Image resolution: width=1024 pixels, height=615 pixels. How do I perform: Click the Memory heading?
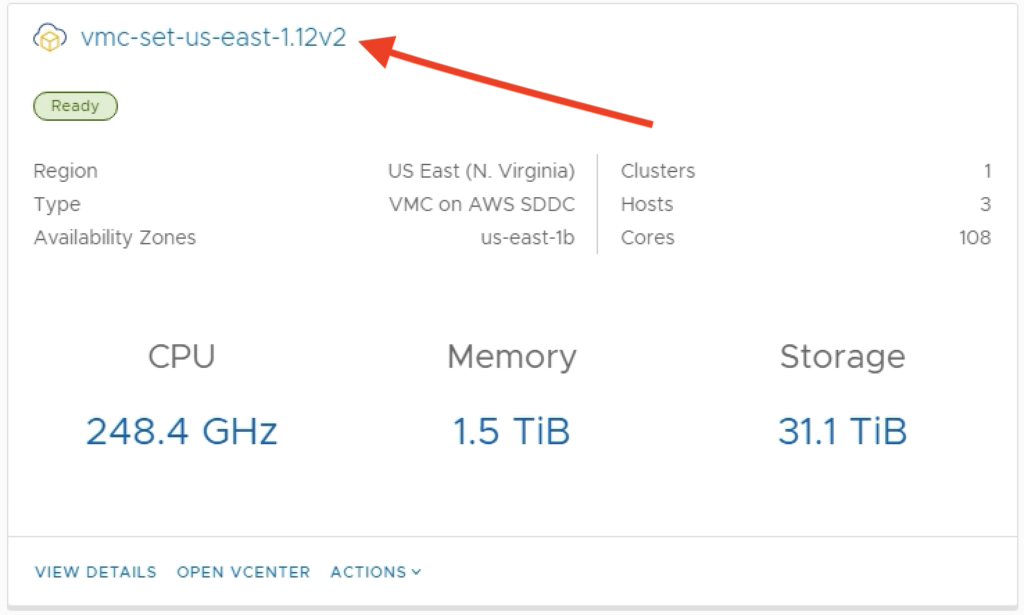511,356
